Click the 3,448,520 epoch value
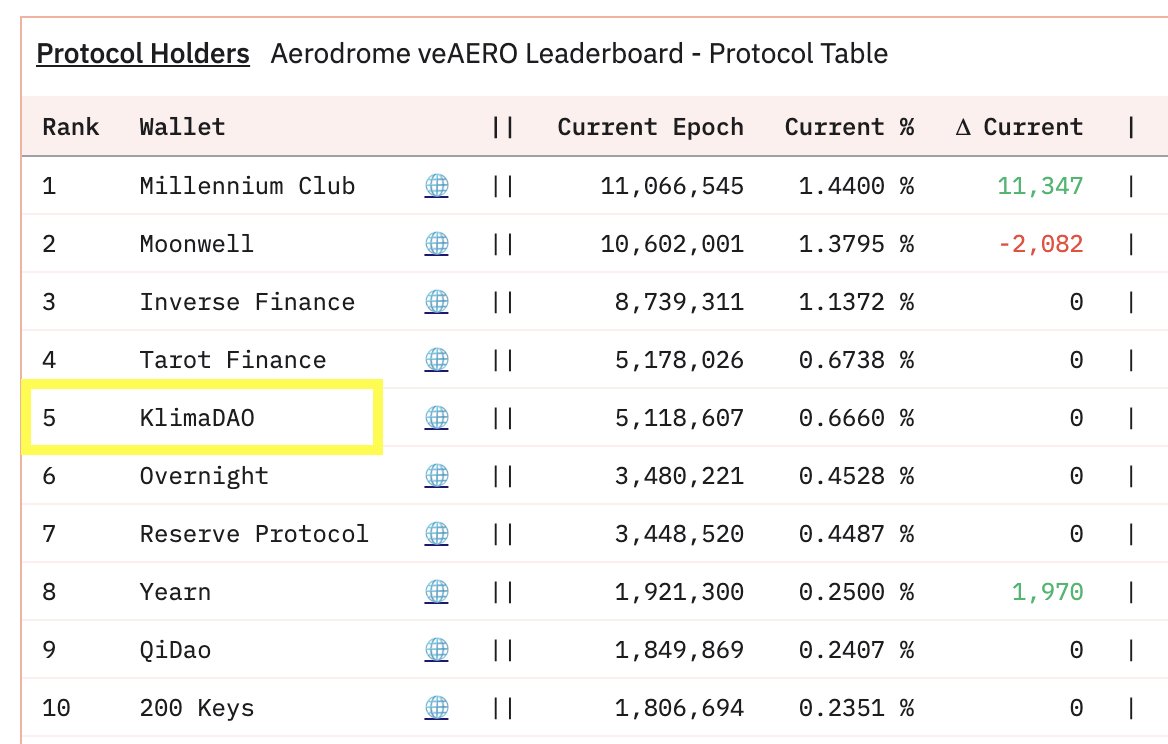 [679, 535]
